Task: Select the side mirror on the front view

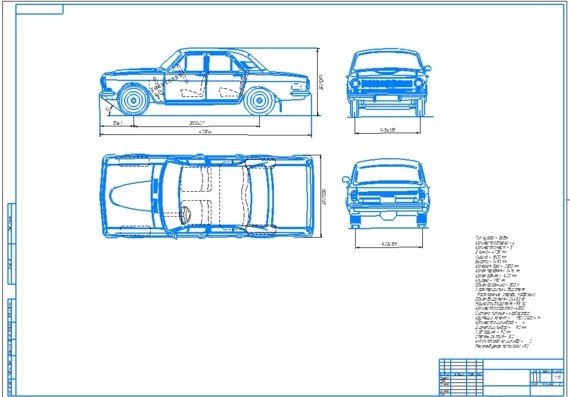Action: coord(427,68)
